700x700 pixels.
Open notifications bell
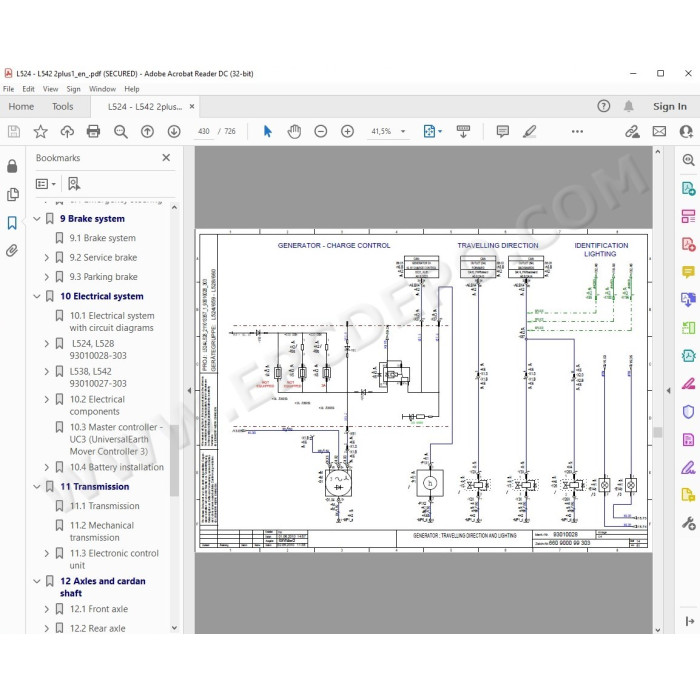tap(629, 106)
